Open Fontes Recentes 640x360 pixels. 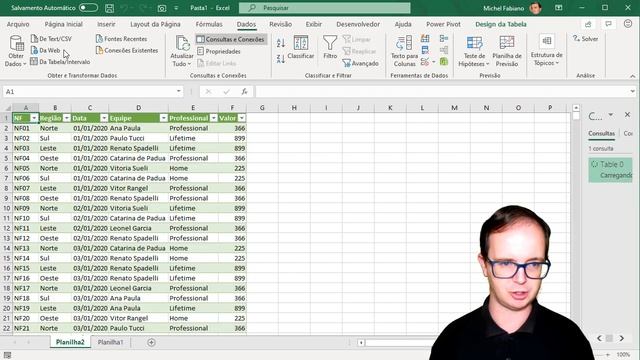click(x=121, y=39)
